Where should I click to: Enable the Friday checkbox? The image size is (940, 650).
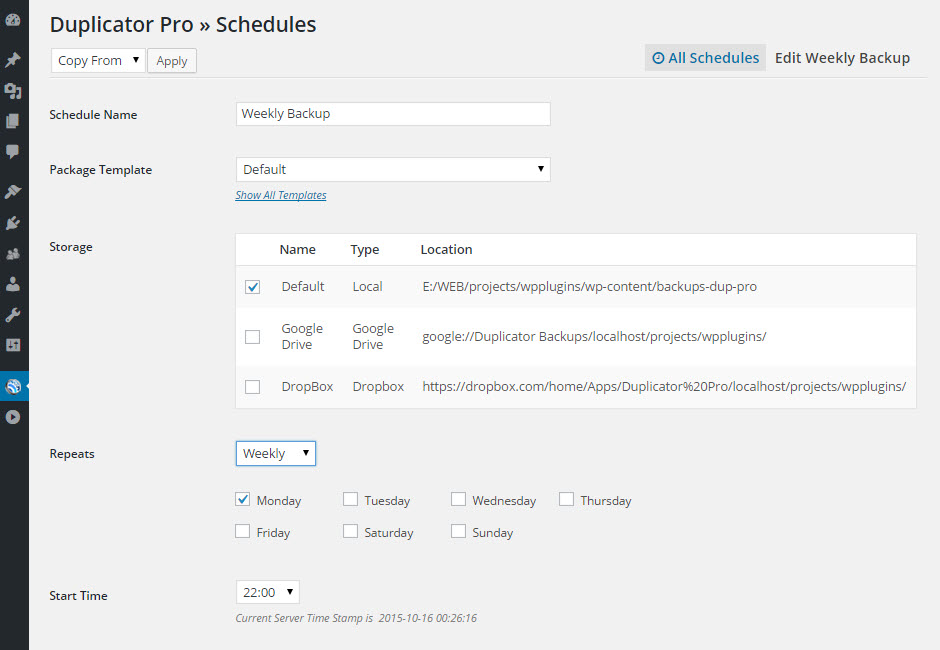point(242,531)
